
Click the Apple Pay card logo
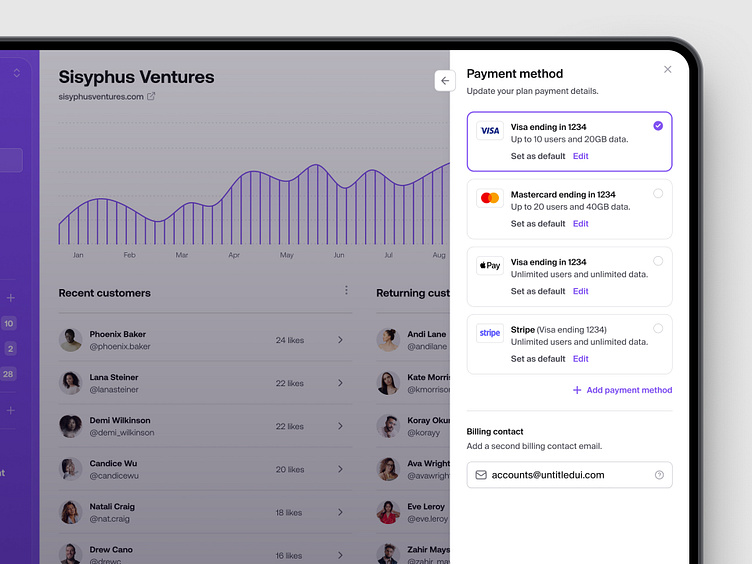tap(489, 266)
